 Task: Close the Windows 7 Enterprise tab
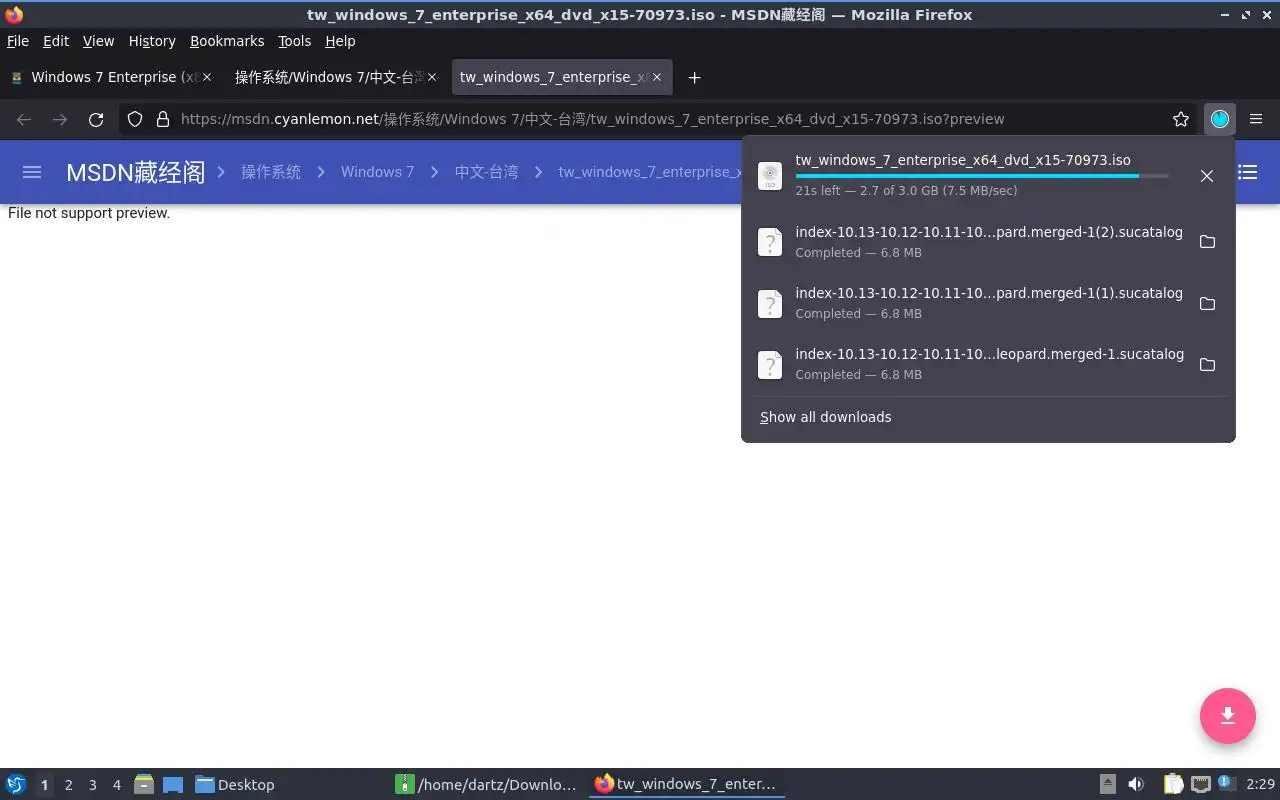(207, 77)
